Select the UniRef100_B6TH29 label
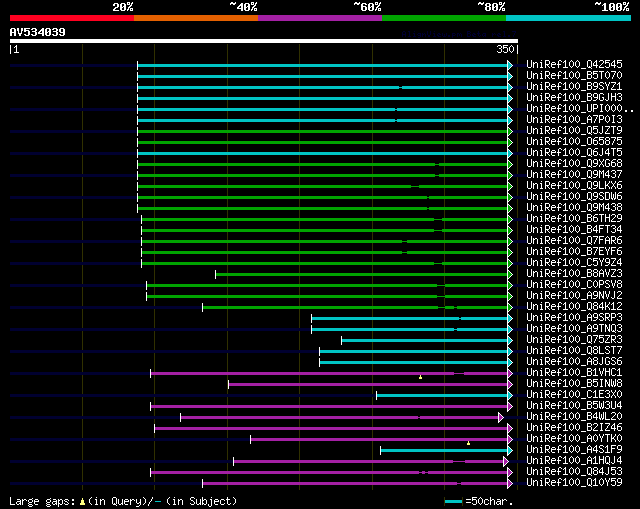This screenshot has height=509, width=640. [574, 219]
